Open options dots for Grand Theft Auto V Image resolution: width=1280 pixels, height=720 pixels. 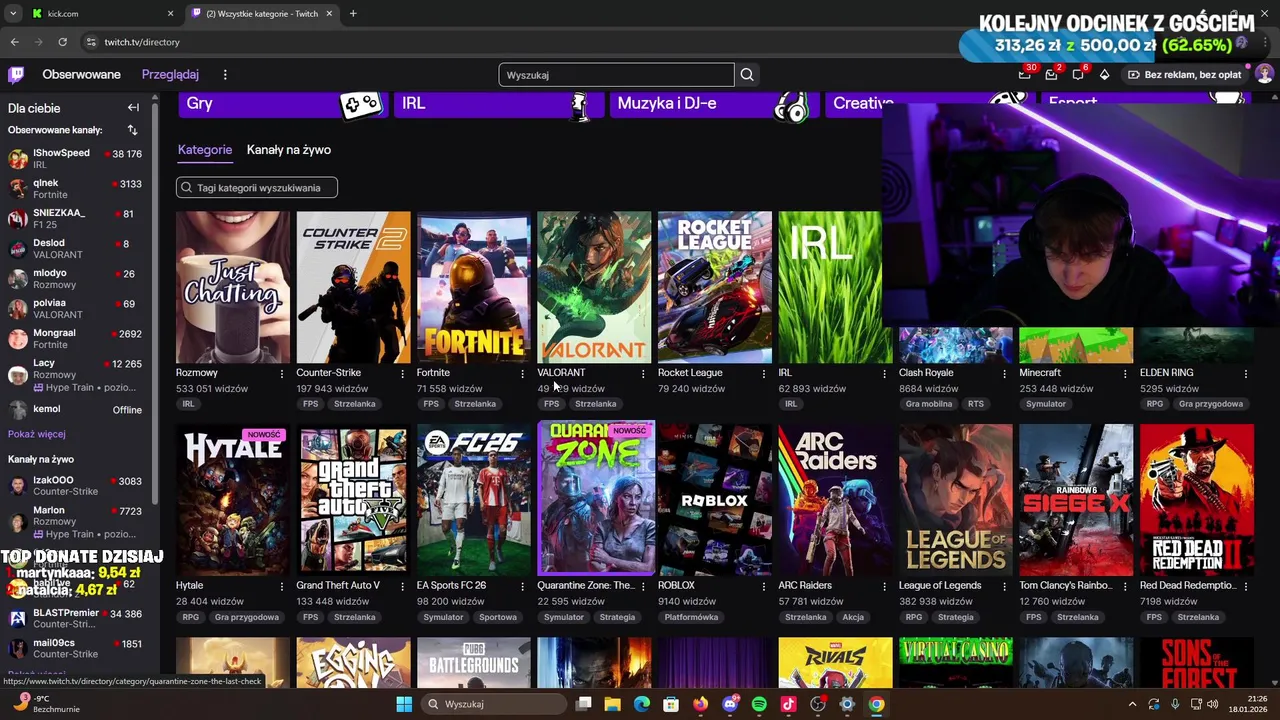click(402, 586)
